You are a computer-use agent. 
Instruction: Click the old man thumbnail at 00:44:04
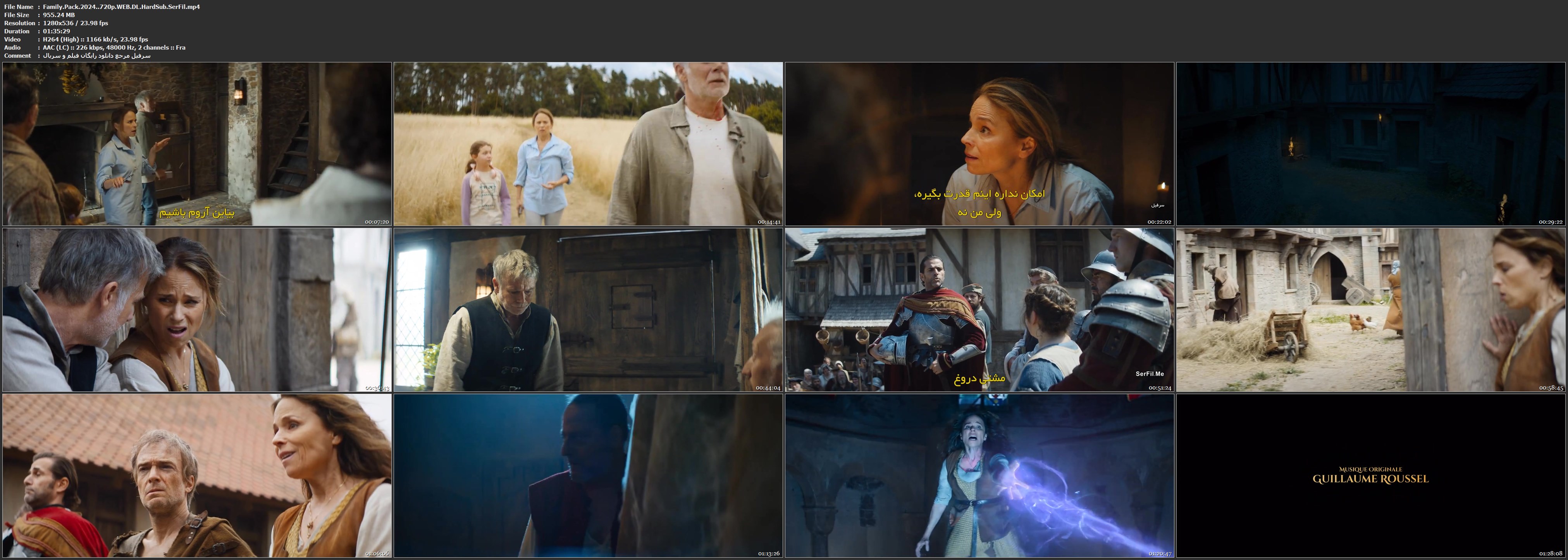tap(588, 310)
